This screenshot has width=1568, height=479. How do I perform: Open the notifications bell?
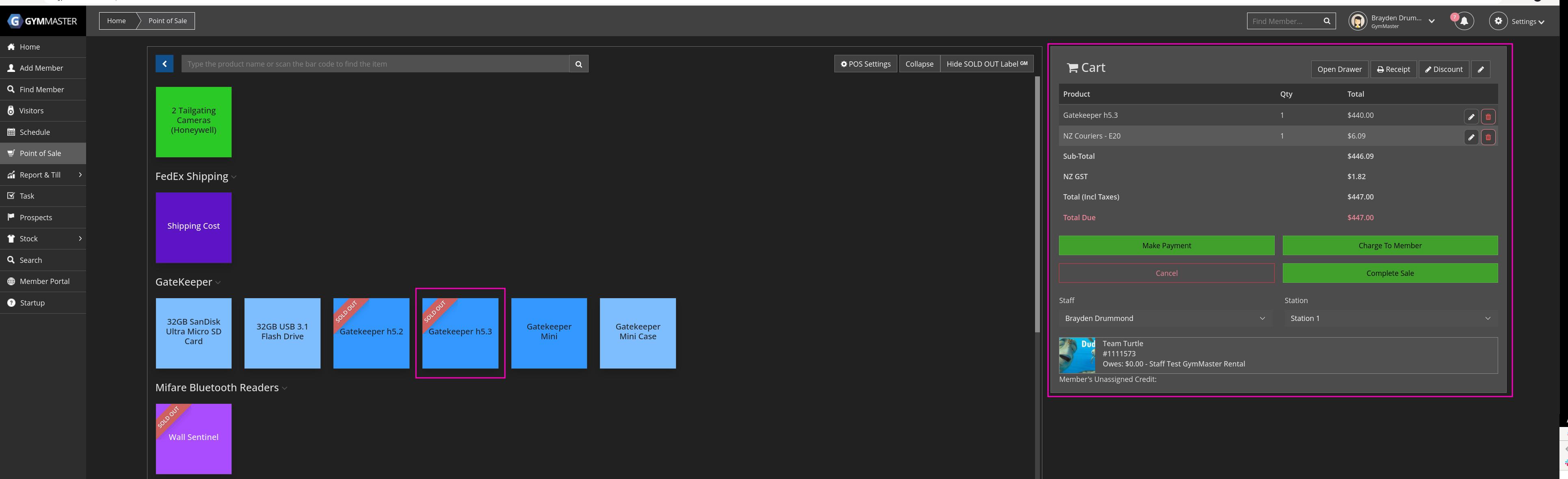pyautogui.click(x=1464, y=21)
